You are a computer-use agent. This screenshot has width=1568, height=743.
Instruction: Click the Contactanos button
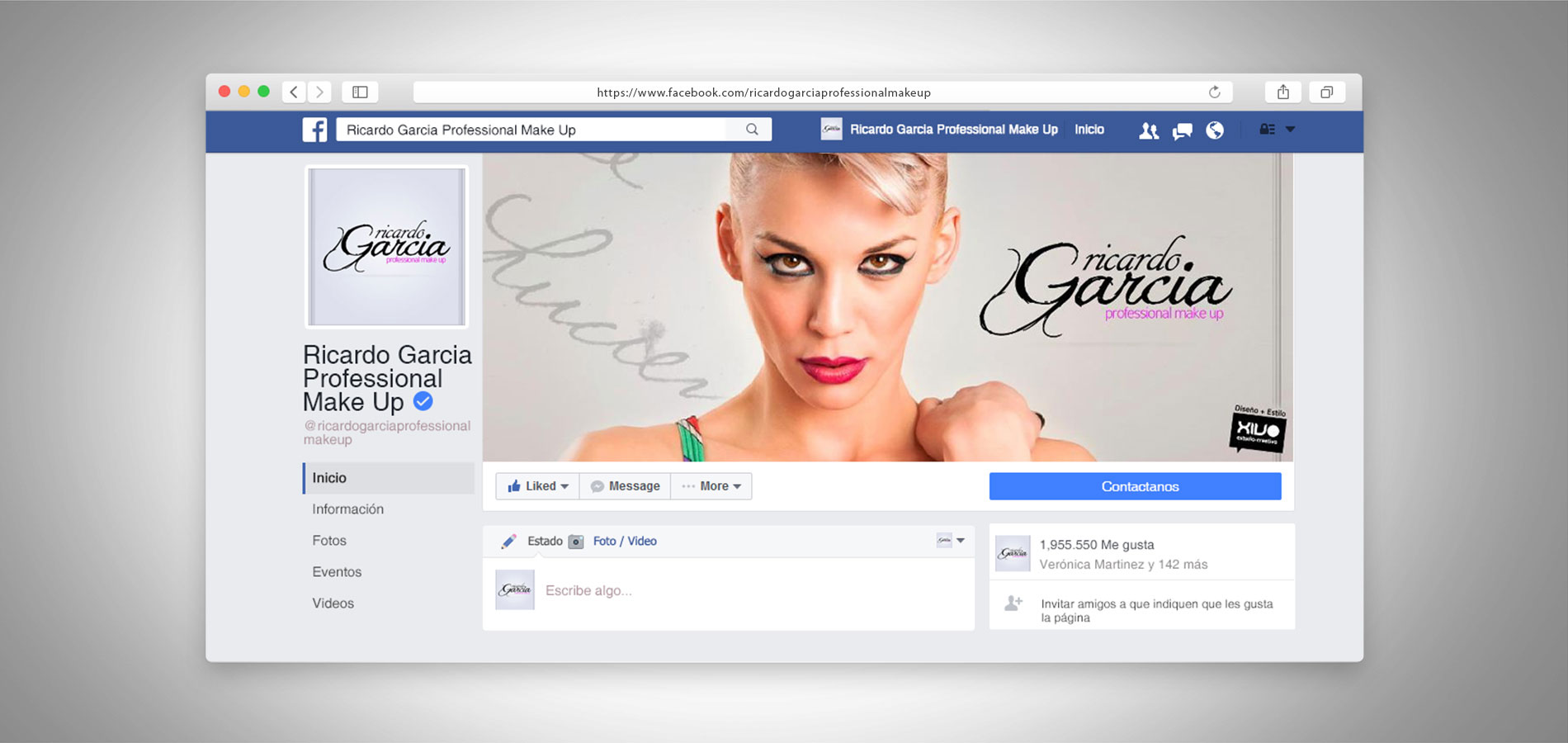[1135, 486]
